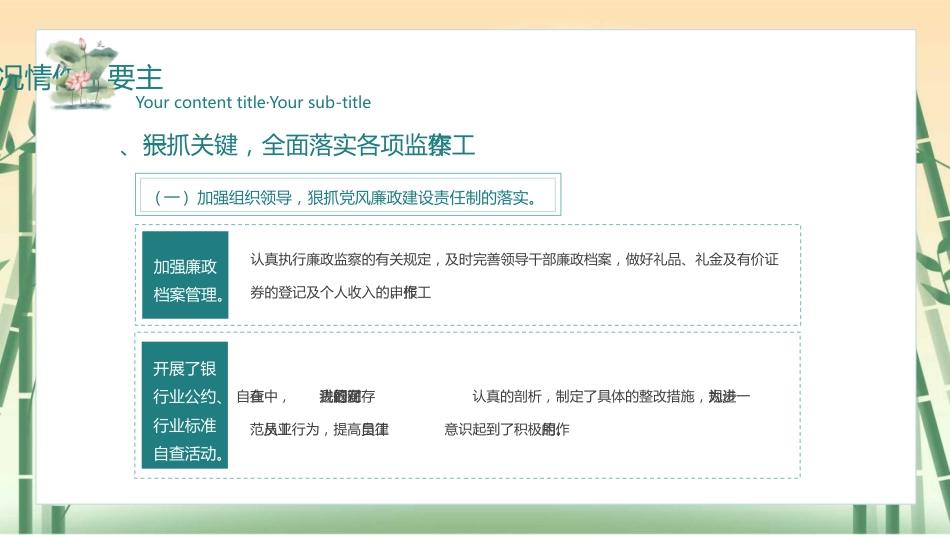This screenshot has width=950, height=535.
Task: Click the text '范员工行为，提高自律'
Action: (x=319, y=430)
